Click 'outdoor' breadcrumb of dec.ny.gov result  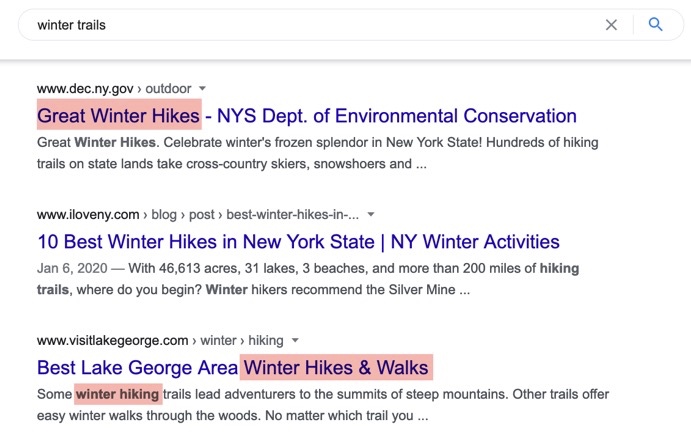168,89
